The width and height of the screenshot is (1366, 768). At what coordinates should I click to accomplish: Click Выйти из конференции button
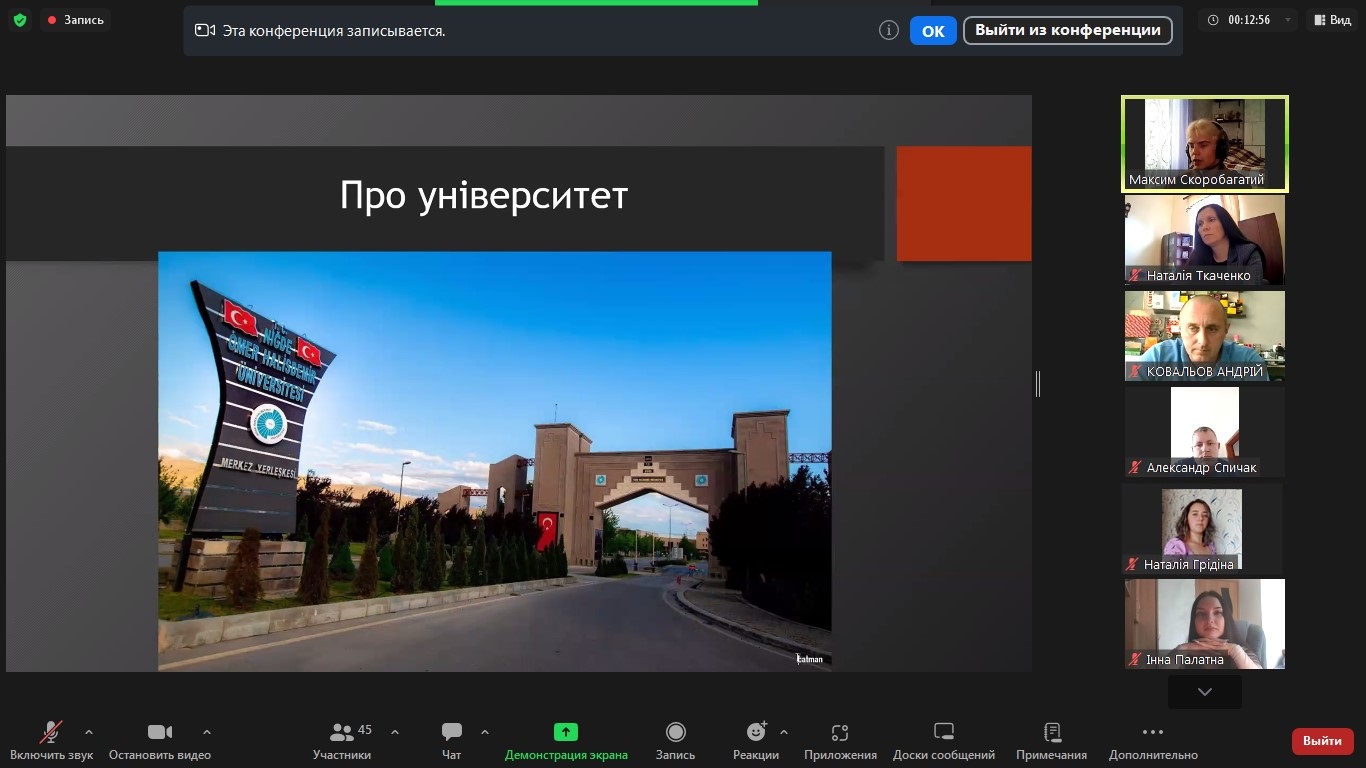click(1067, 30)
